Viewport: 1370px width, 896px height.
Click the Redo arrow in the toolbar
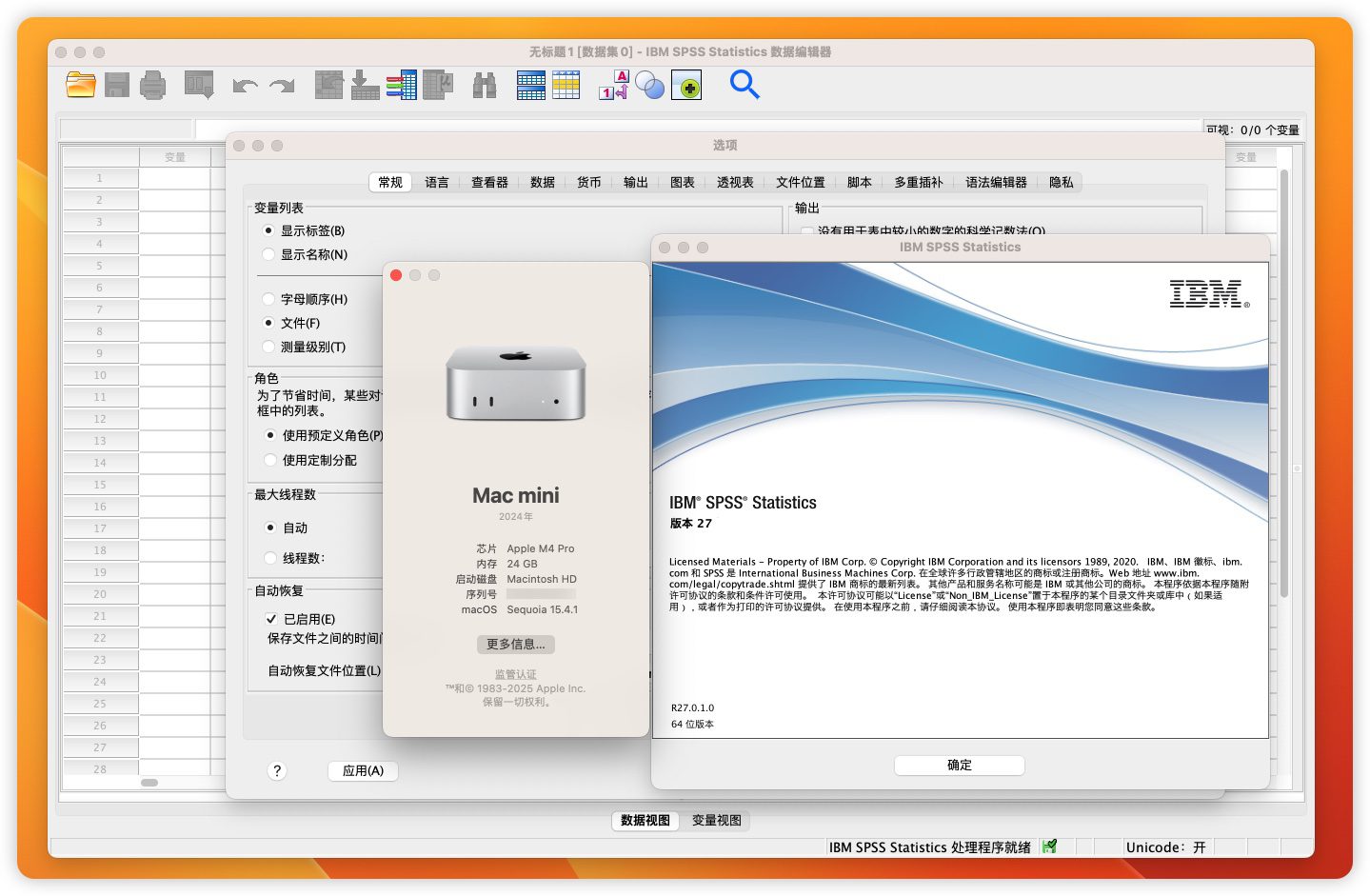point(282,87)
